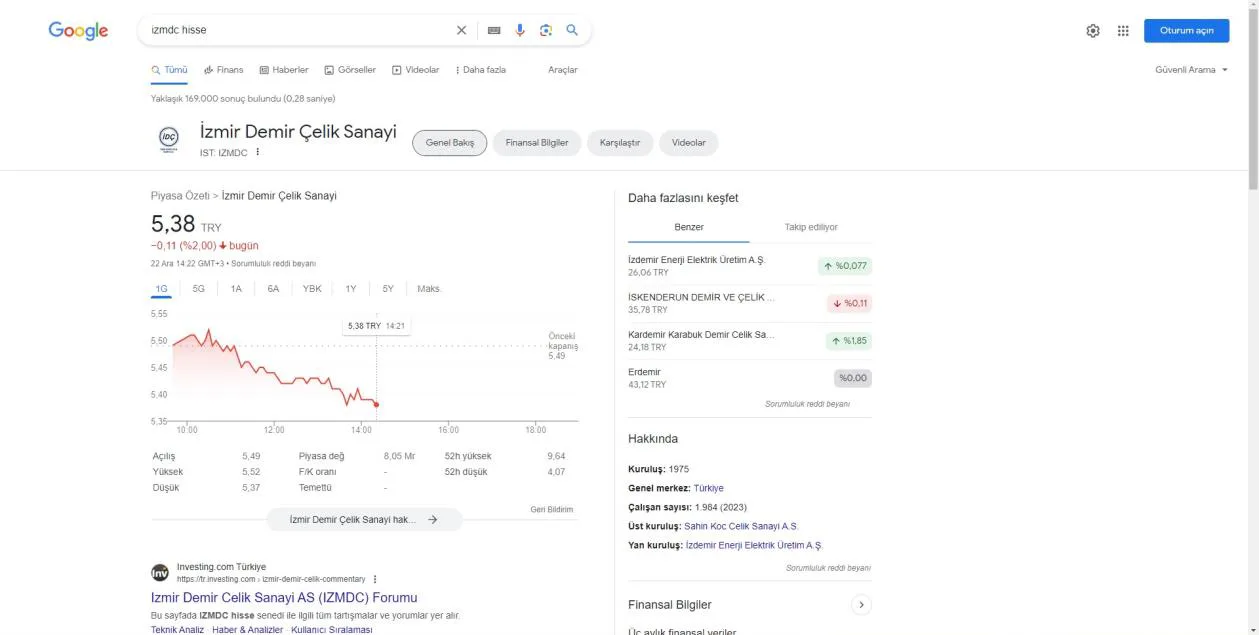Select the 1G chart range
Viewport: 1259px width, 635px height.
point(161,289)
